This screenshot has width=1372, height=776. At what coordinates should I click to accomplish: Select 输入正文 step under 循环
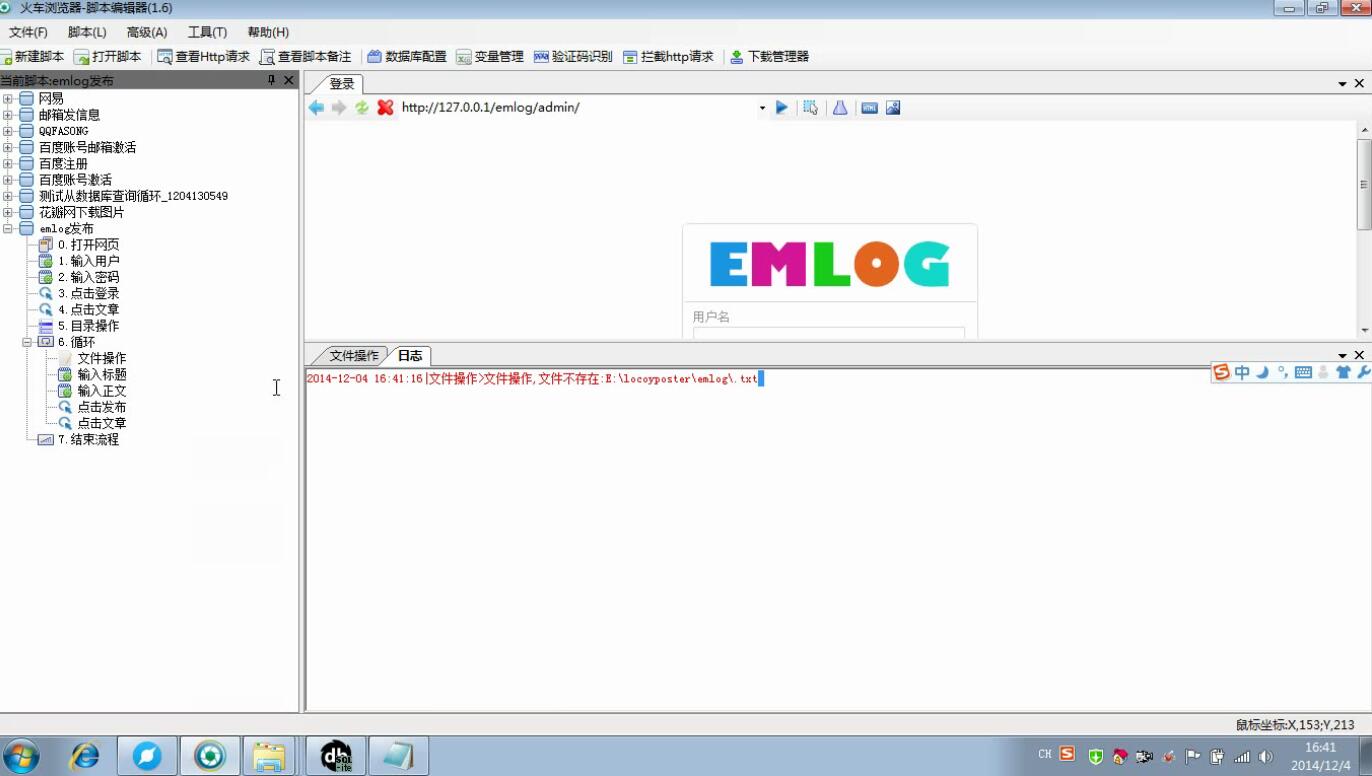pos(102,391)
